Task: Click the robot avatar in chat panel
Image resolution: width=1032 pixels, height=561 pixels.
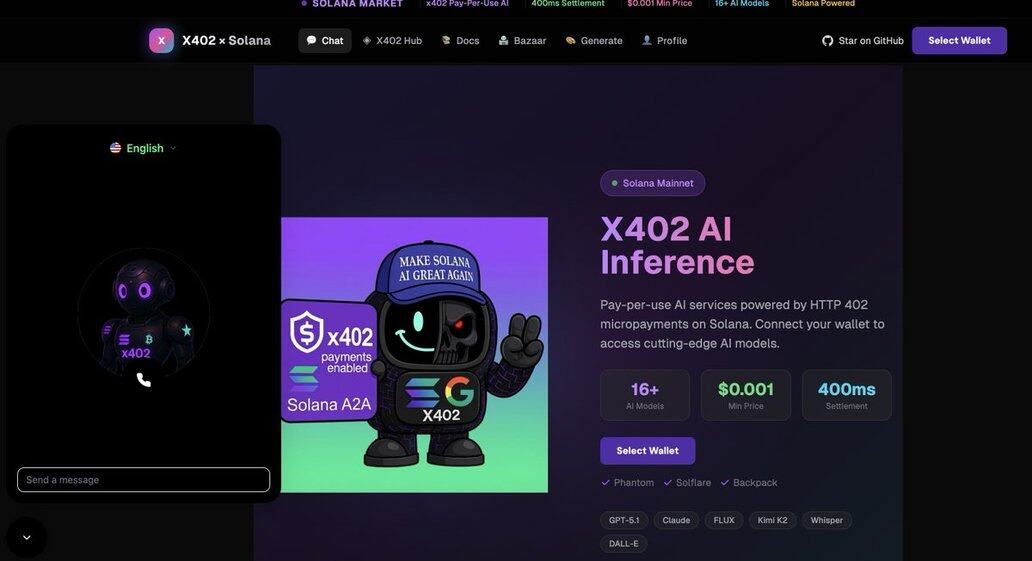Action: 143,313
